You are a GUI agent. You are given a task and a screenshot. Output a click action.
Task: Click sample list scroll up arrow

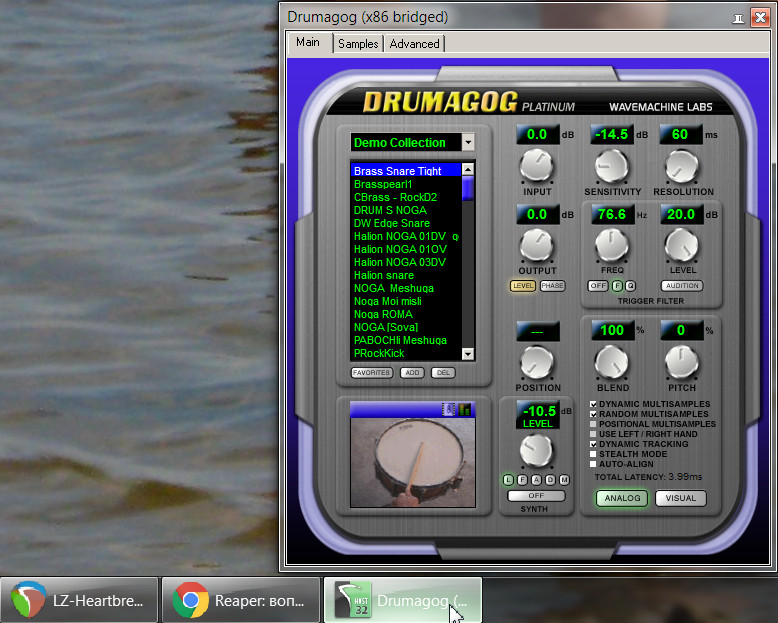pos(468,170)
